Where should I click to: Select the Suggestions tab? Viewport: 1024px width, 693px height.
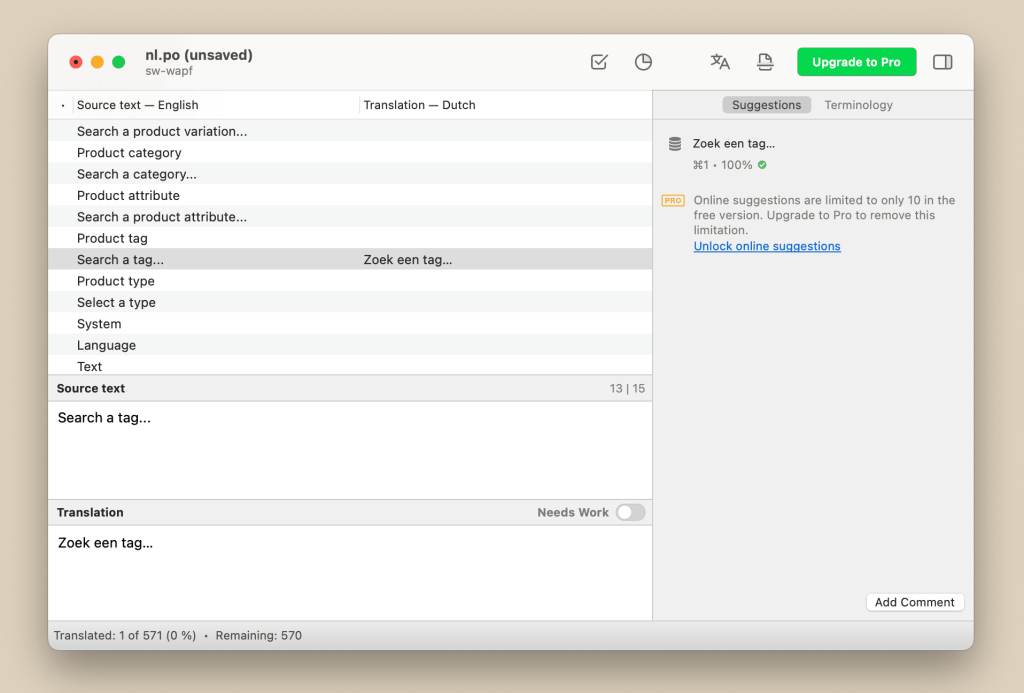click(x=766, y=104)
